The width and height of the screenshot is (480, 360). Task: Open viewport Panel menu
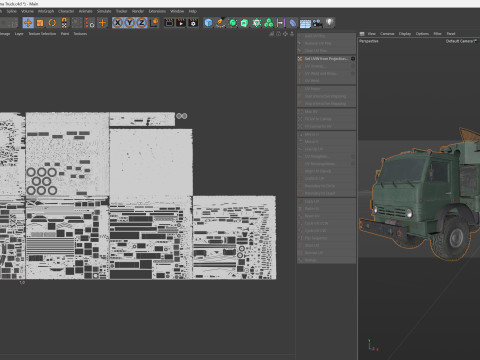(451, 34)
